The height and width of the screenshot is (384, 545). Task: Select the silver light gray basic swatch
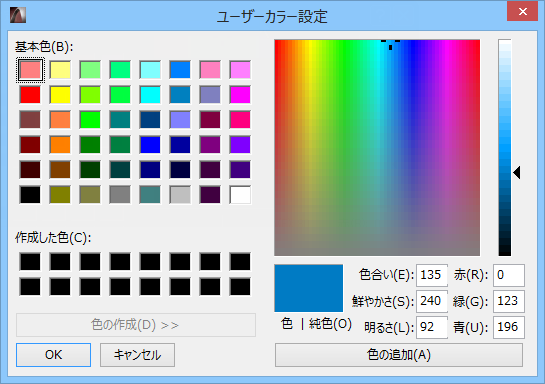180,195
